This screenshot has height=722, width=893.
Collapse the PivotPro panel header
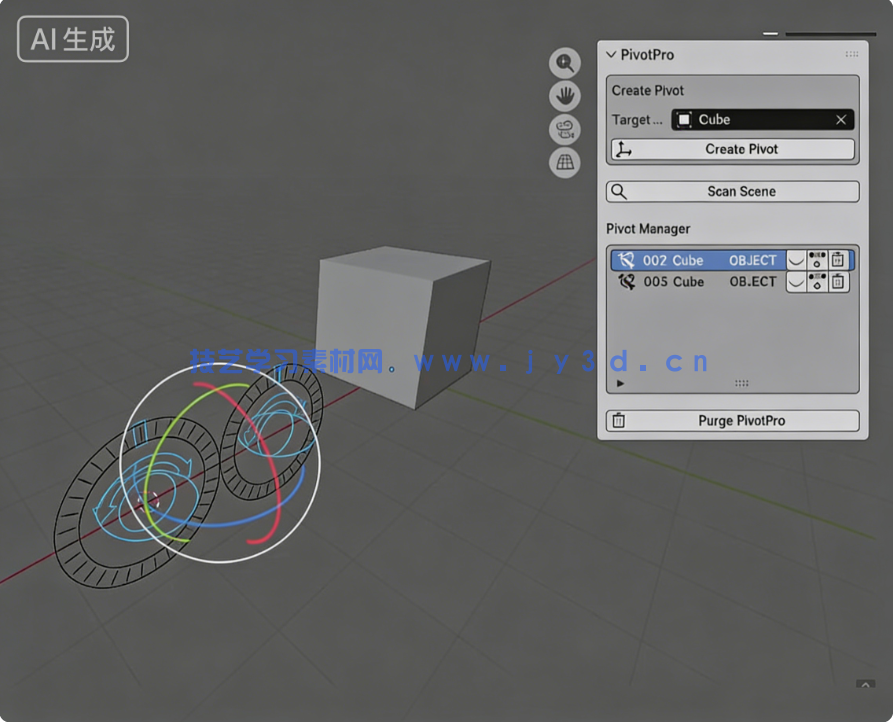(609, 55)
